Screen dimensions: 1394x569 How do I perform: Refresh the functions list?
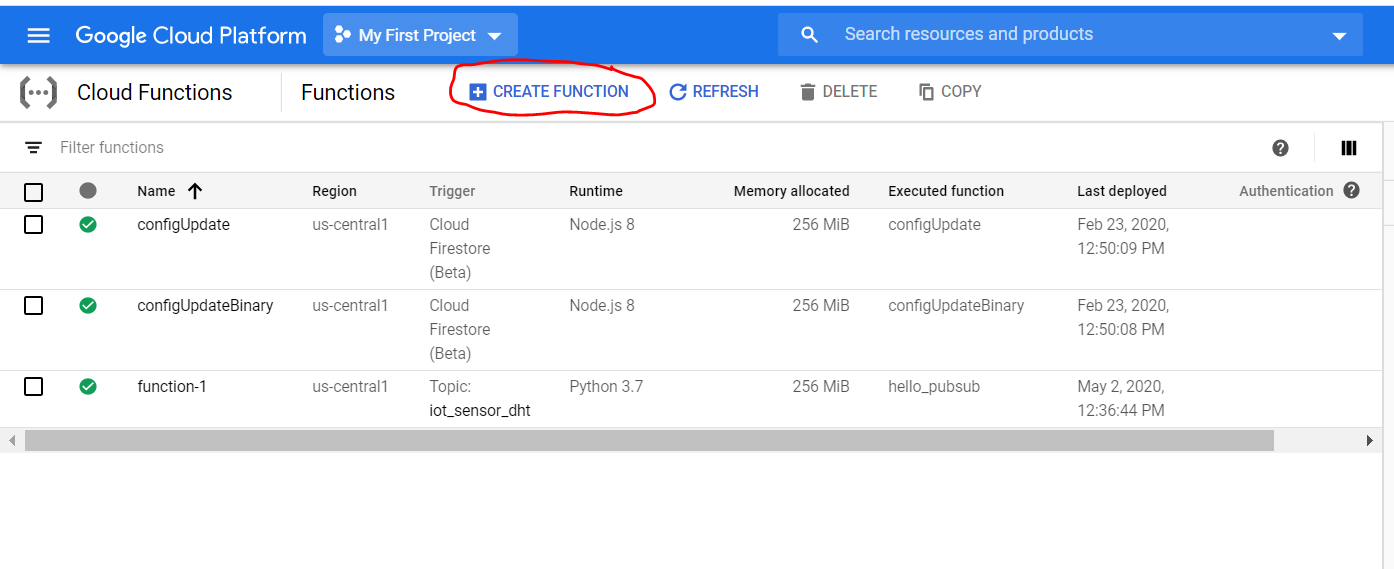713,91
